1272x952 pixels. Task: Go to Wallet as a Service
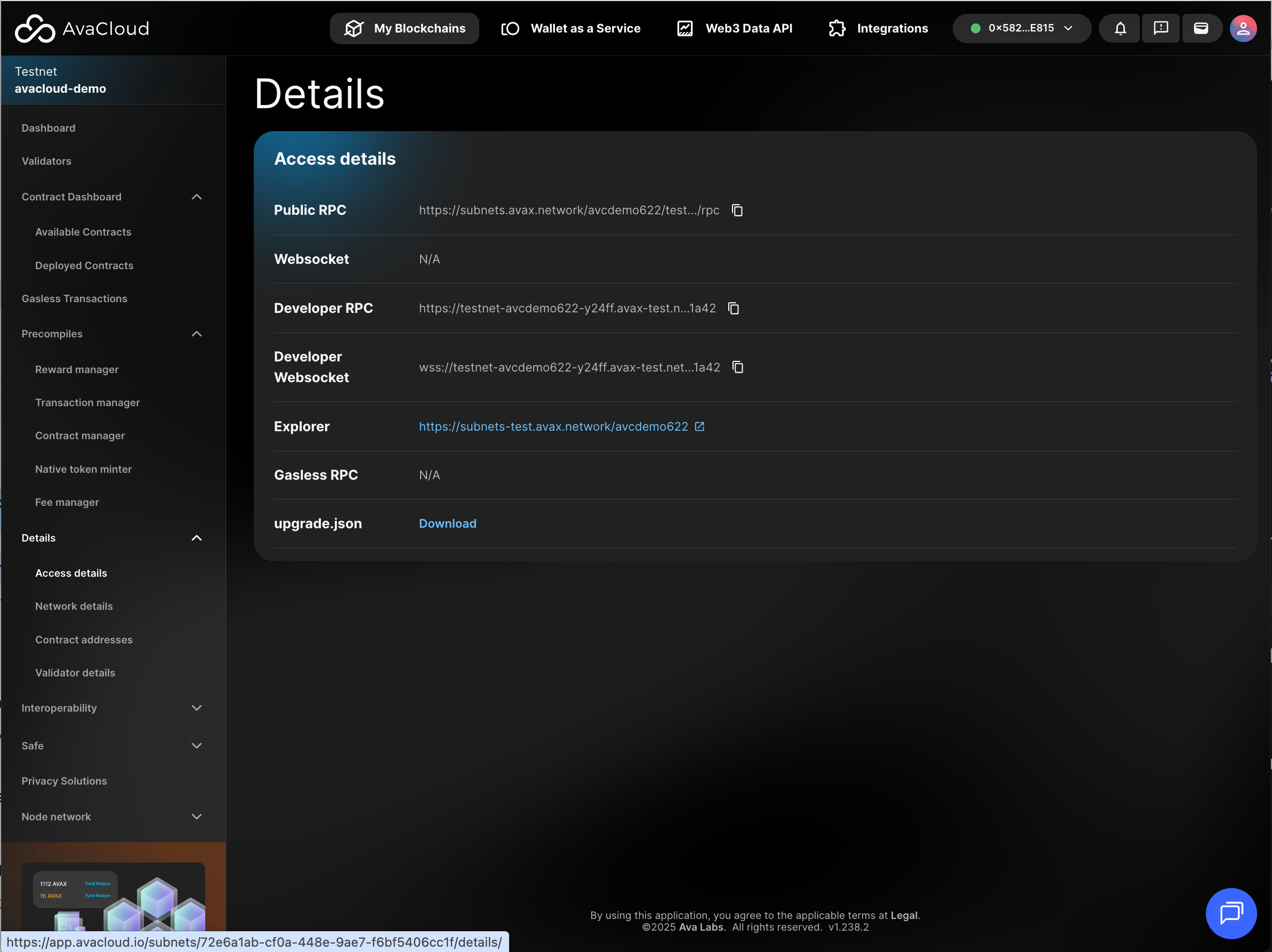coord(570,28)
